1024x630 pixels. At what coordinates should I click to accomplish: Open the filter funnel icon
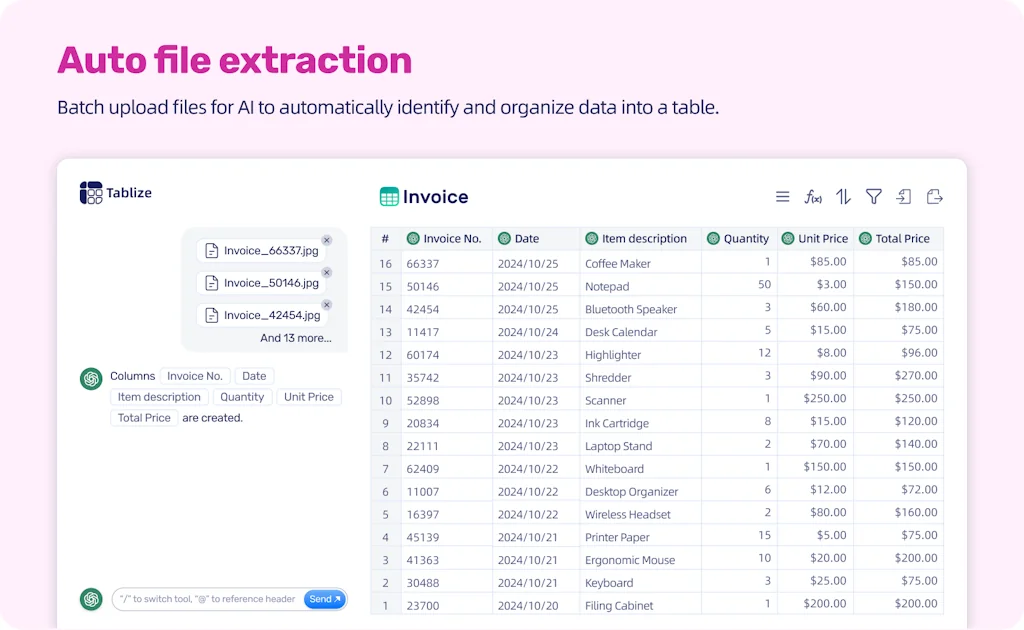point(873,197)
